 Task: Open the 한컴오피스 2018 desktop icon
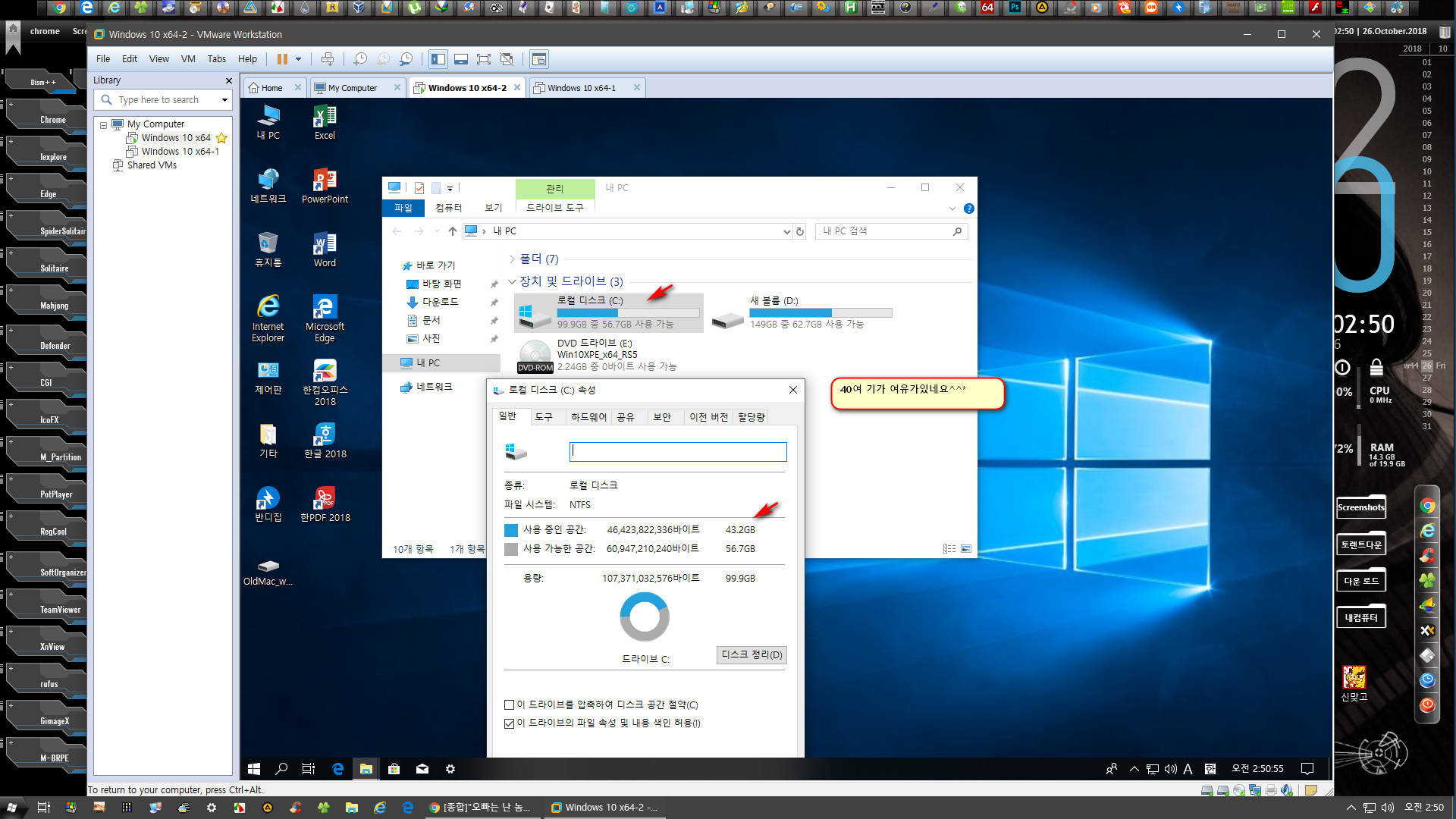pyautogui.click(x=325, y=383)
